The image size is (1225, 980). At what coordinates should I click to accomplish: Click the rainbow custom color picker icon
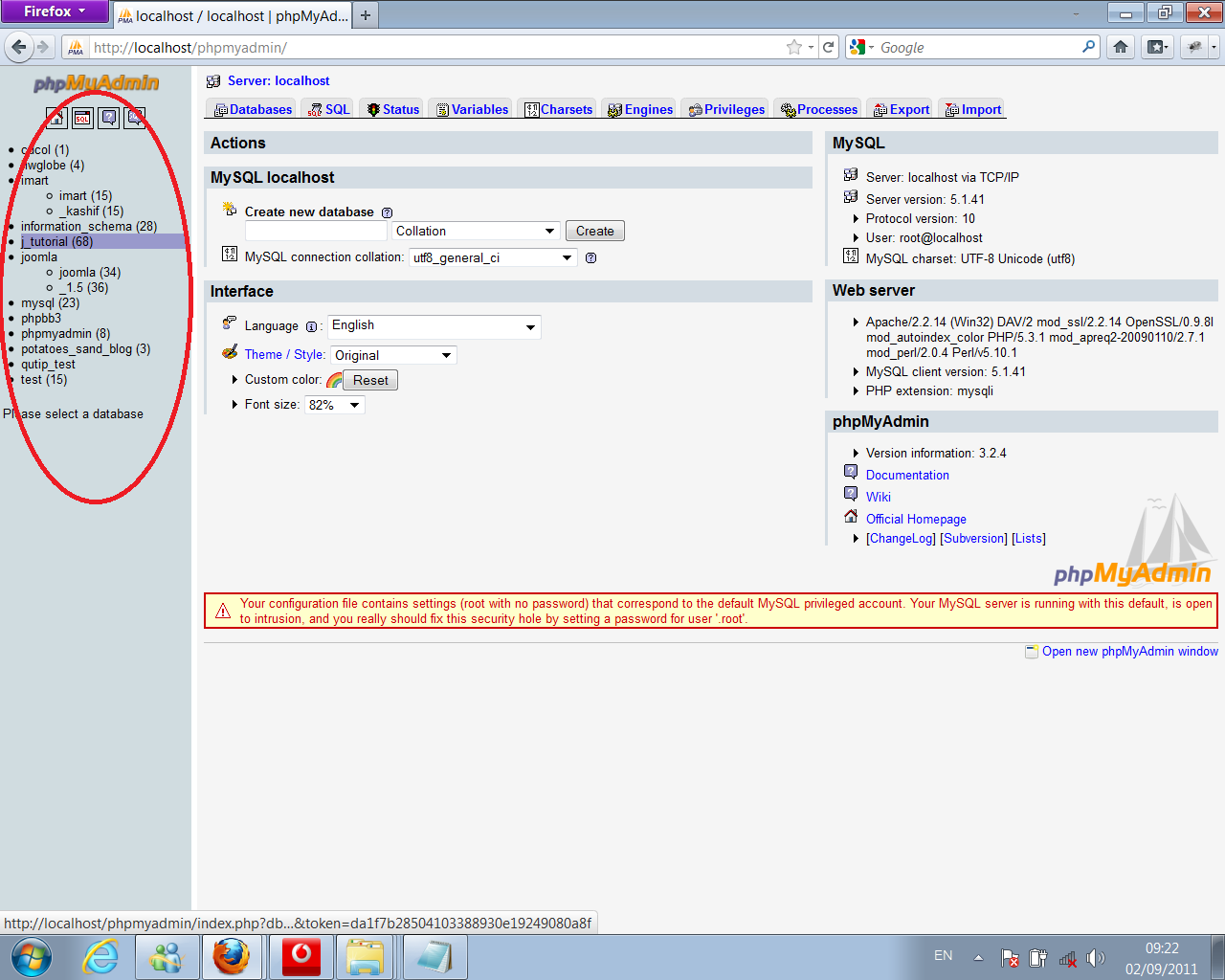[x=334, y=380]
